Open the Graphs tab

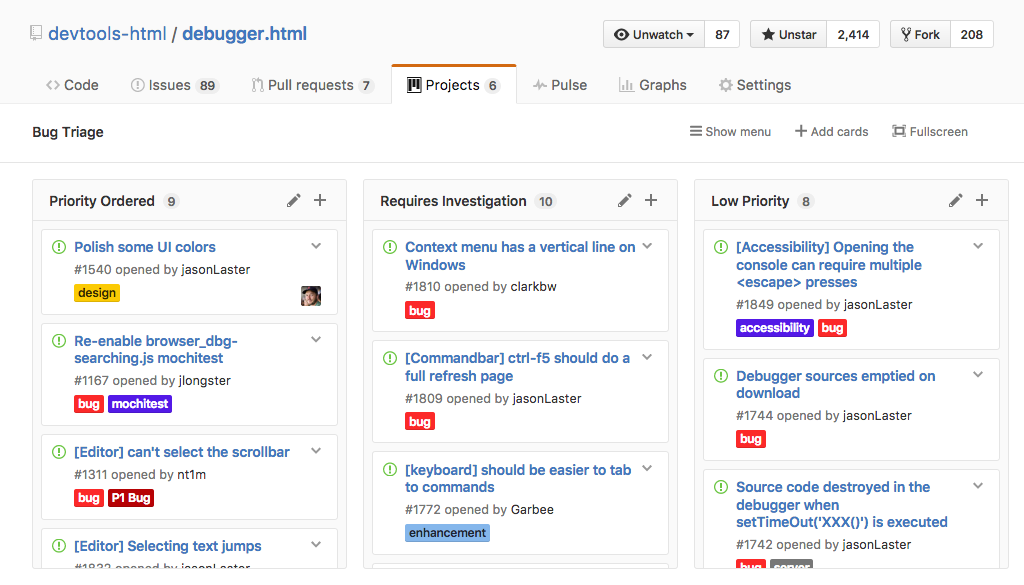[652, 85]
